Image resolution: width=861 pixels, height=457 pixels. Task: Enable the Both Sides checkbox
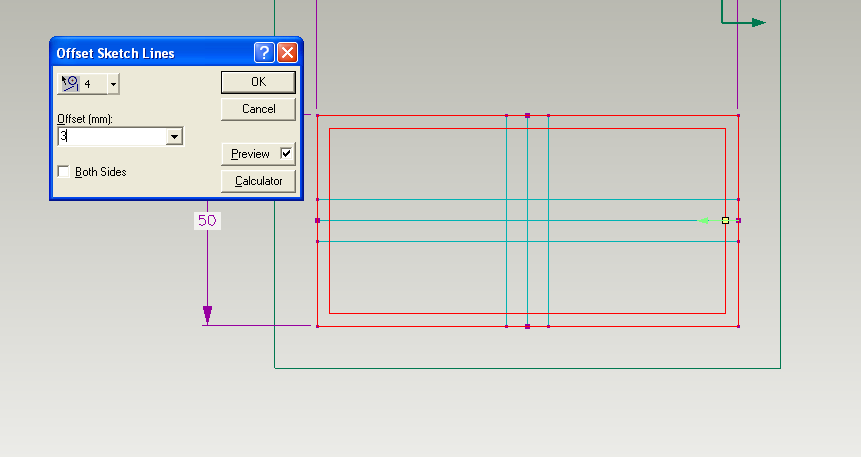coord(64,171)
